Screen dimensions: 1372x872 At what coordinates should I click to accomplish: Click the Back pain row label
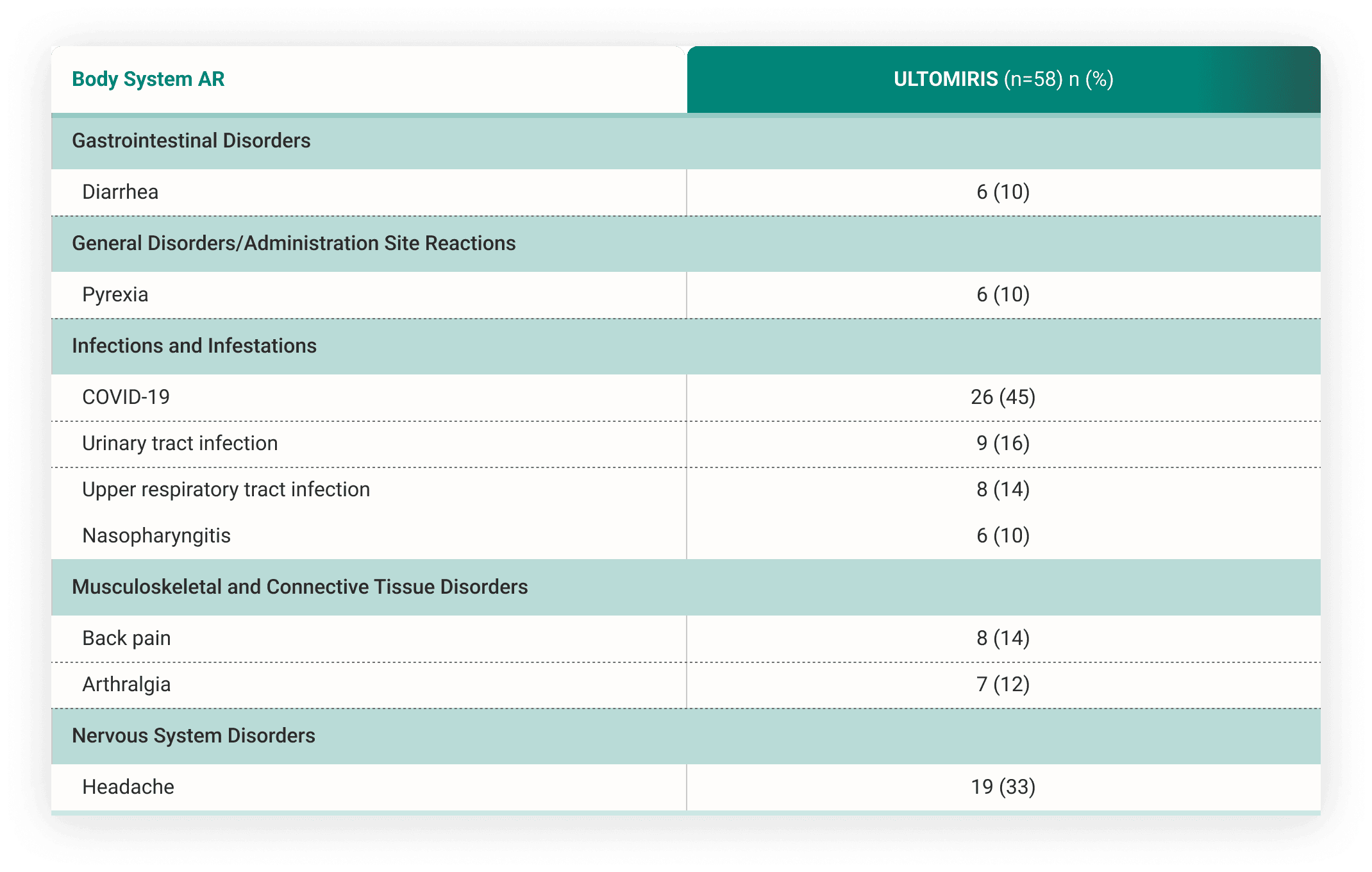[x=127, y=639]
